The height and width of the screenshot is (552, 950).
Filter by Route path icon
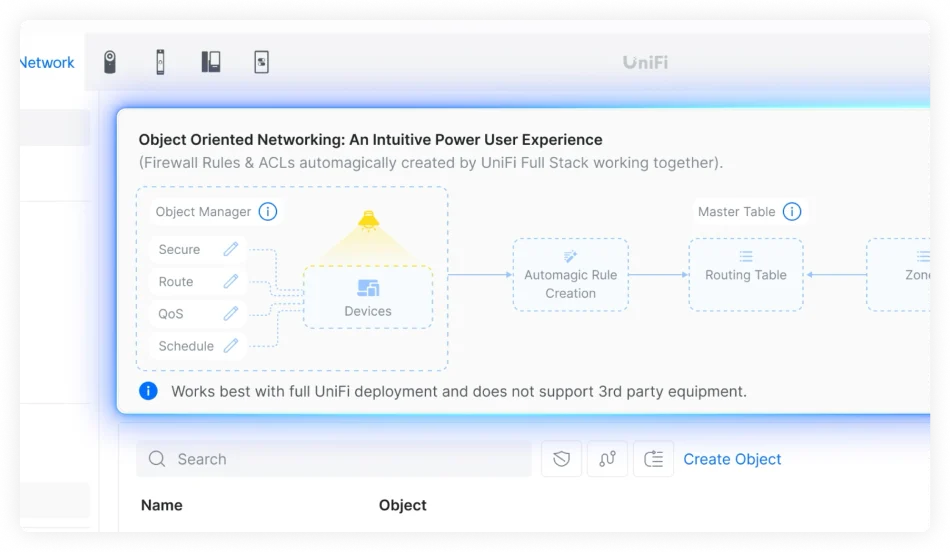pyautogui.click(x=607, y=459)
